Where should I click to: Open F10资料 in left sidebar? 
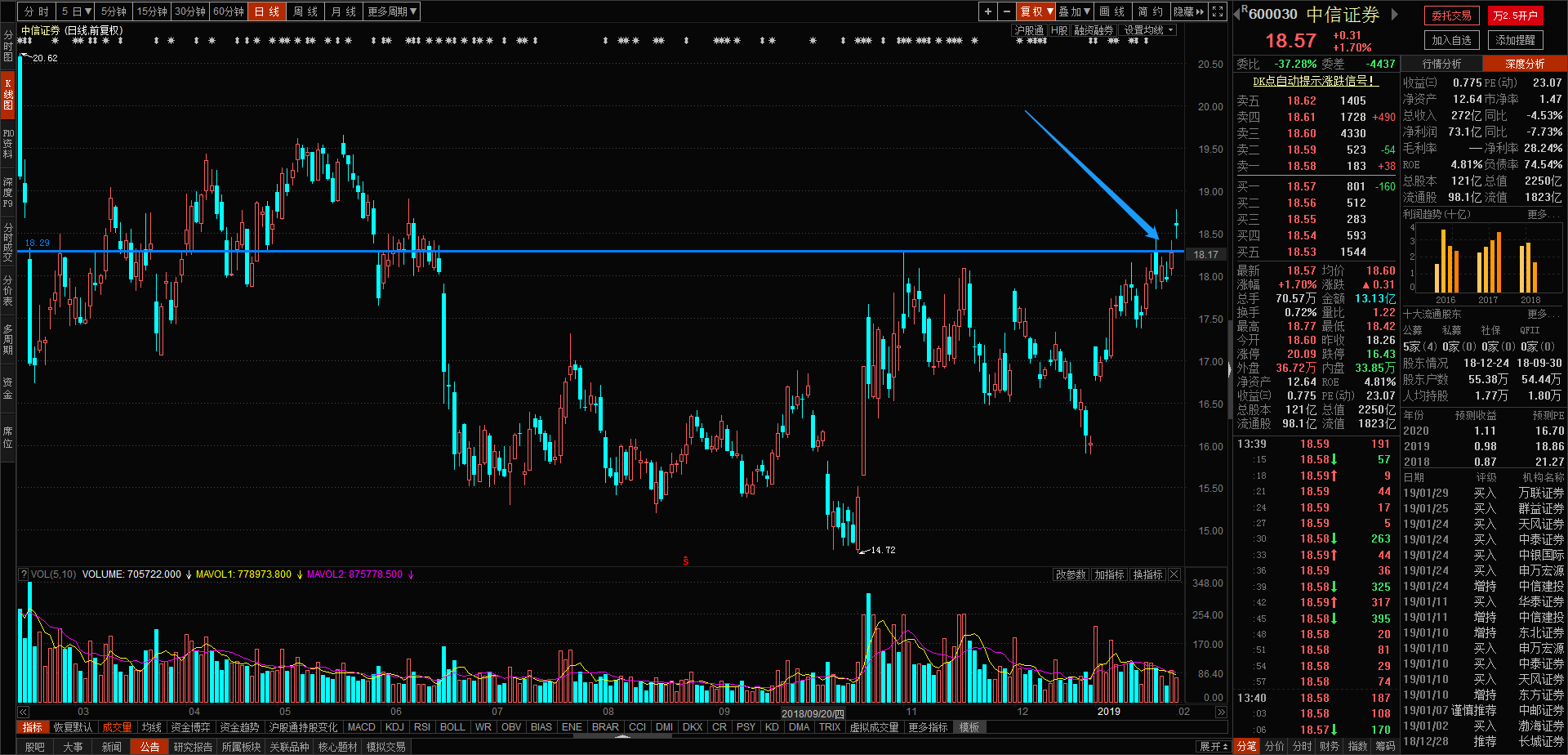point(7,144)
